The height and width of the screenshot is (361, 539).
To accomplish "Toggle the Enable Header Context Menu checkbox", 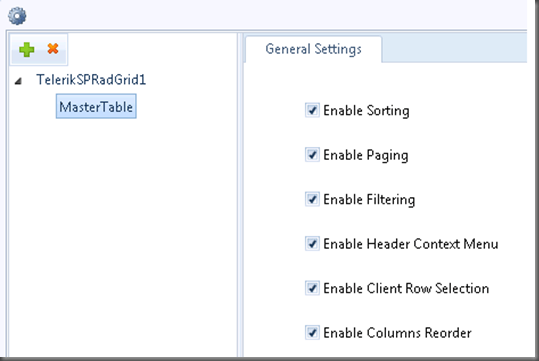I will [x=312, y=243].
